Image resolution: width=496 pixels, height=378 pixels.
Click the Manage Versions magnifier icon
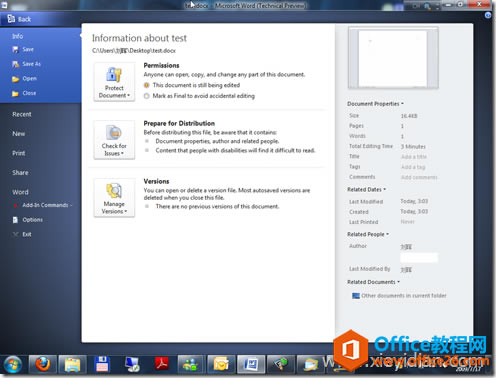coord(114,191)
